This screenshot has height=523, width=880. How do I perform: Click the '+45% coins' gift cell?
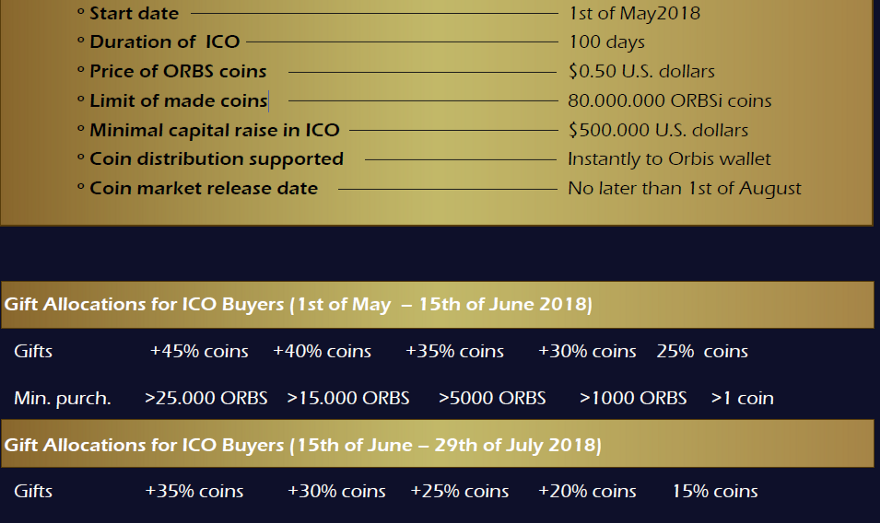click(199, 351)
